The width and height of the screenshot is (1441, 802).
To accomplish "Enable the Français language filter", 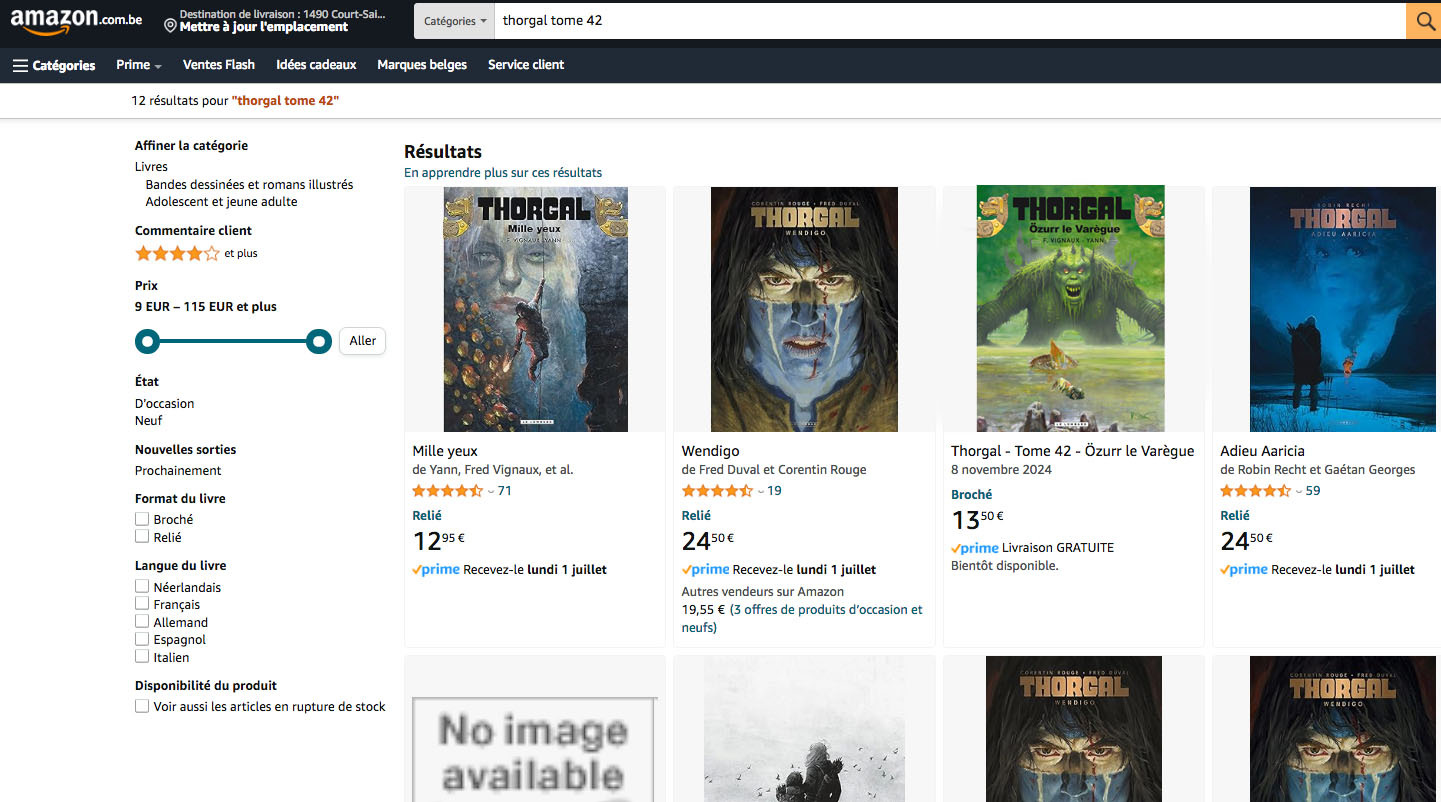I will click(142, 604).
